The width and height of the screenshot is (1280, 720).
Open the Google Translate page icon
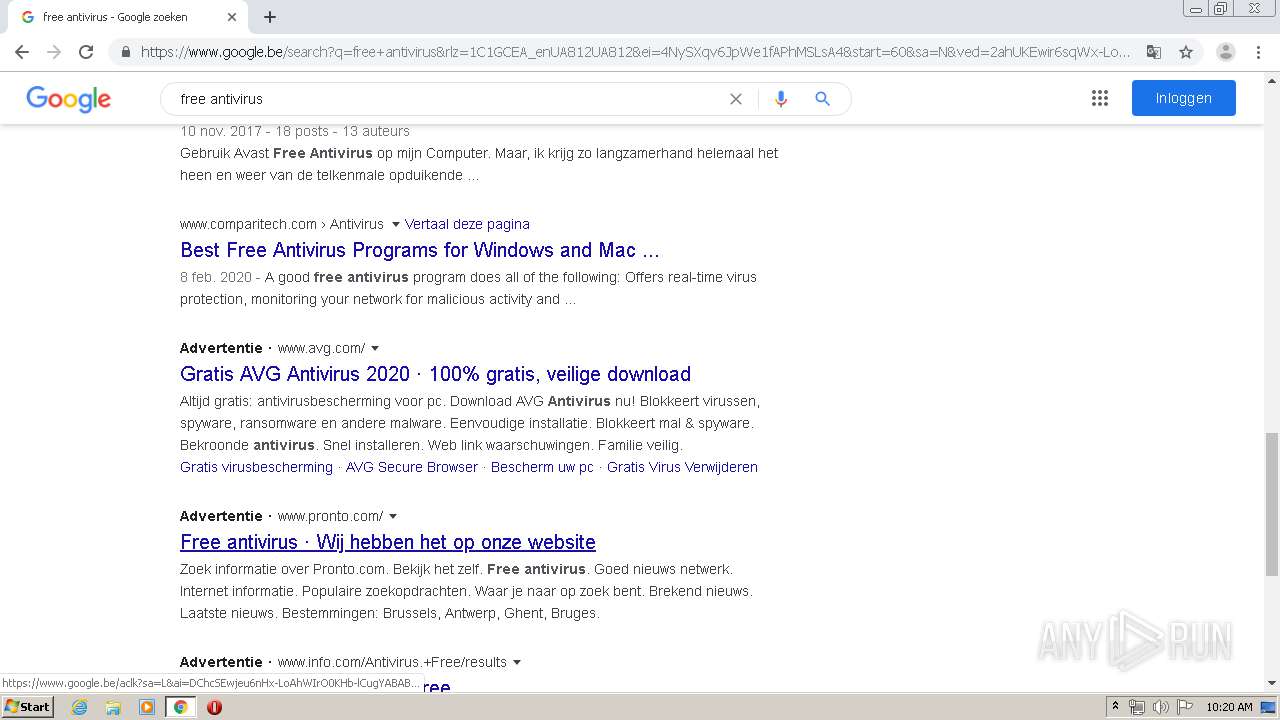(1154, 52)
